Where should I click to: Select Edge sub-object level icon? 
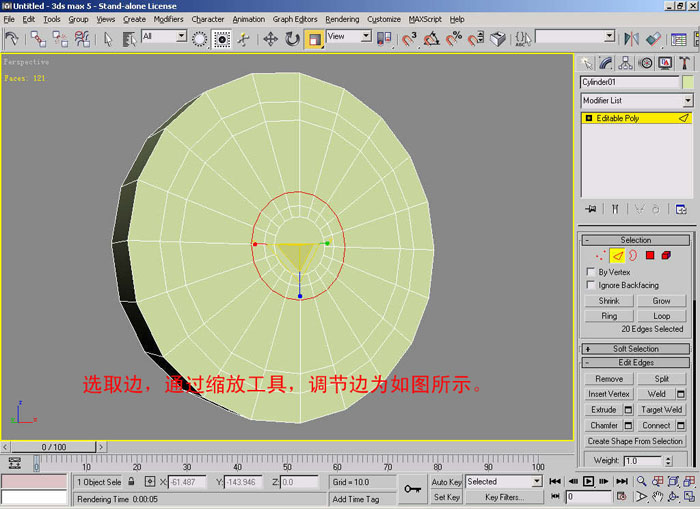(x=617, y=255)
